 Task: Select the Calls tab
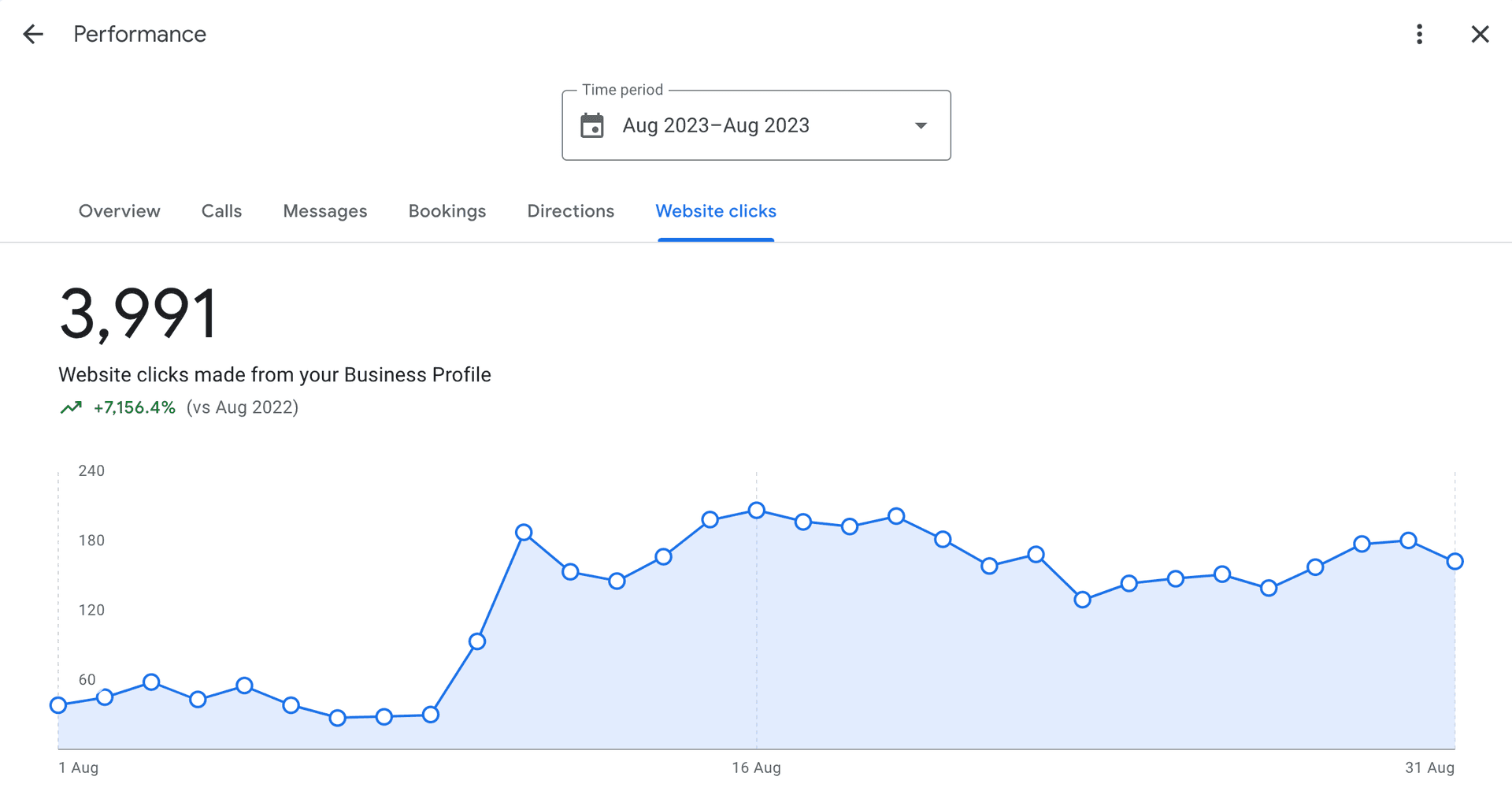pos(221,211)
